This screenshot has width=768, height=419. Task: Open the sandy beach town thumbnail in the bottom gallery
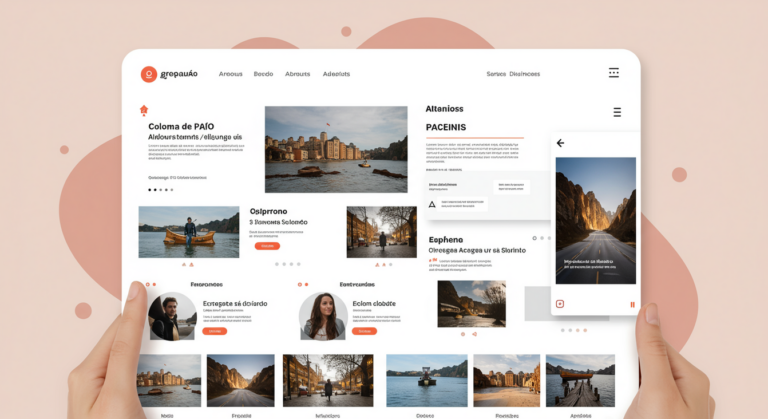(507, 381)
